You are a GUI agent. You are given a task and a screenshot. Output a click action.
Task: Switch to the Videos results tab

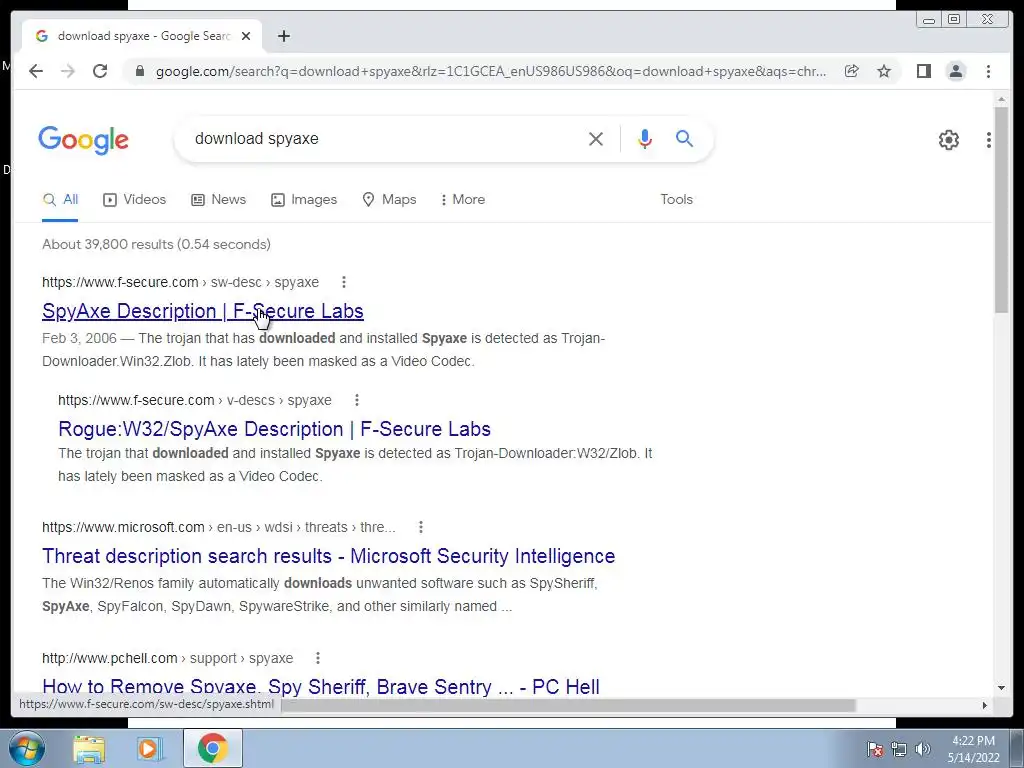click(135, 200)
